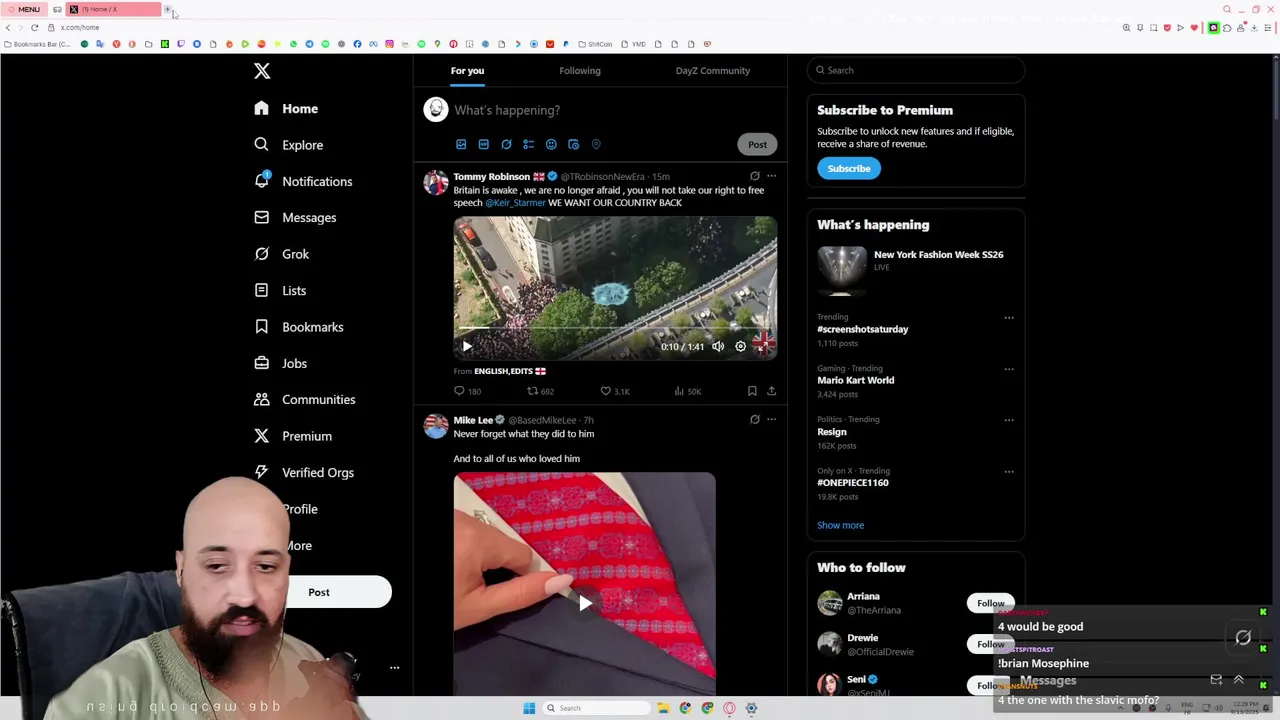Open options for #screenshotsaturday trend
This screenshot has height=720, width=1280.
click(x=1009, y=318)
